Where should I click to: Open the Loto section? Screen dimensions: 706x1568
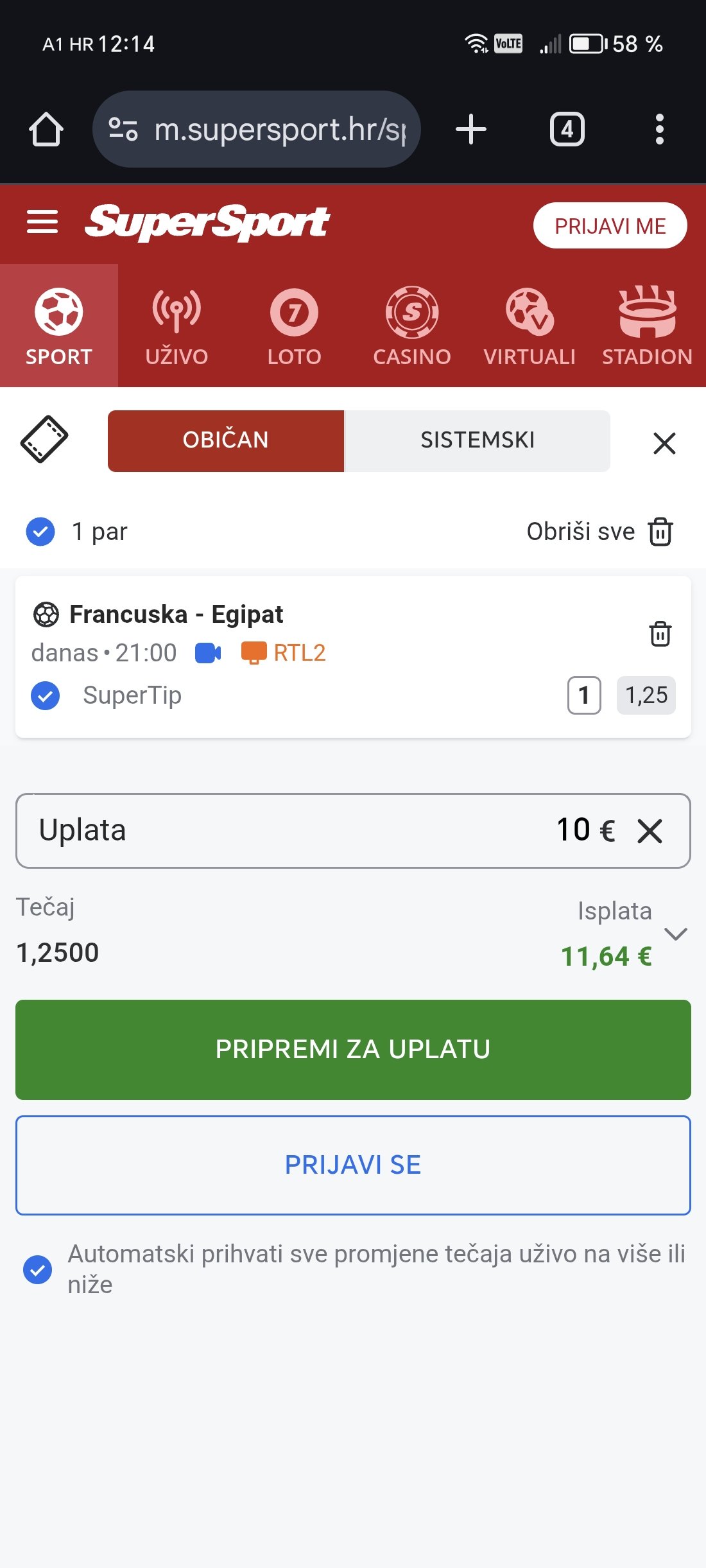coord(294,326)
